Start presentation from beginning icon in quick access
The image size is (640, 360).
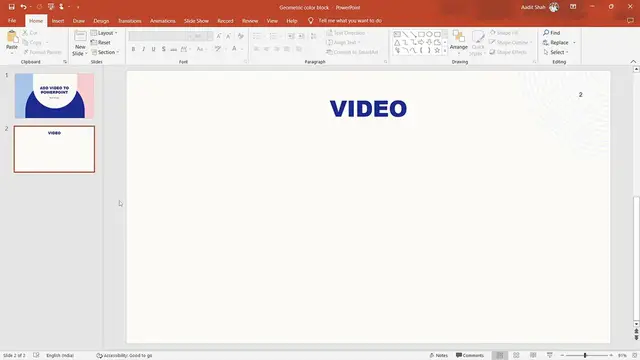[51, 7]
